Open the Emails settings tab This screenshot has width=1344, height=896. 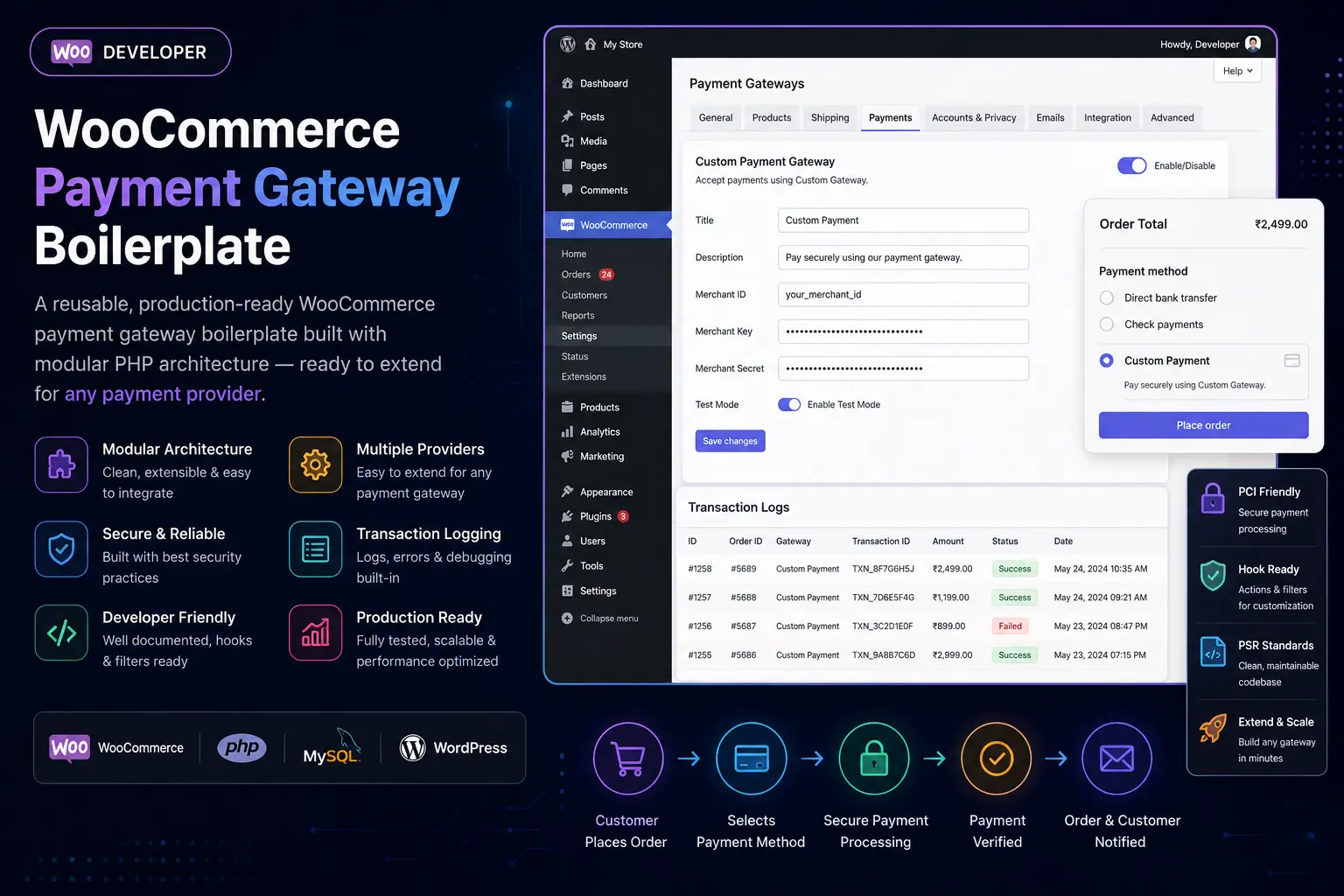click(x=1050, y=118)
